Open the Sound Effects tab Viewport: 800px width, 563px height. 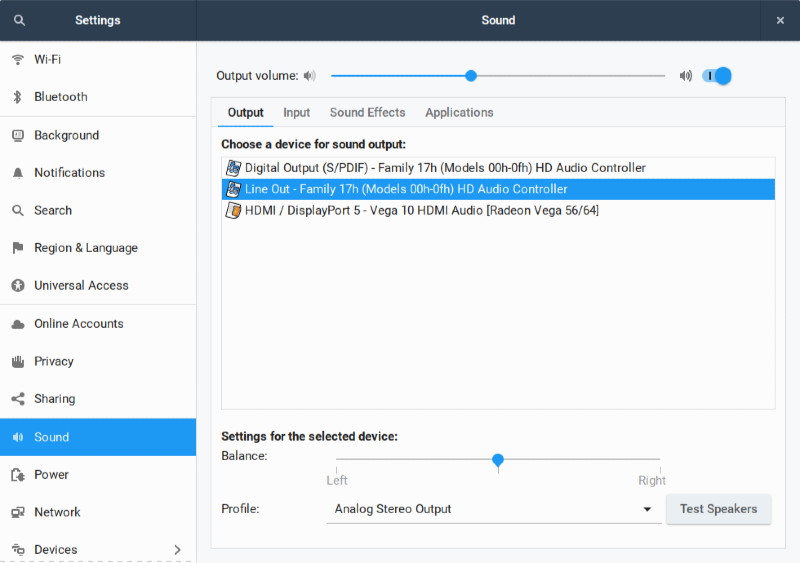367,113
